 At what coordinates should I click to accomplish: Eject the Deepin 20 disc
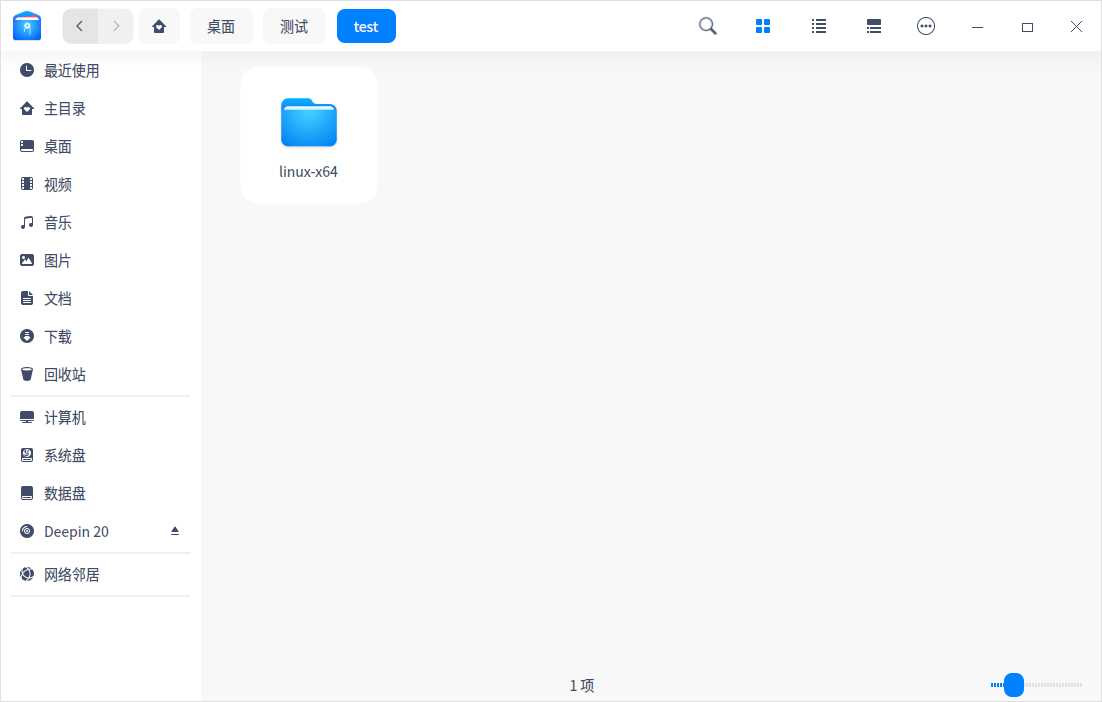[175, 531]
